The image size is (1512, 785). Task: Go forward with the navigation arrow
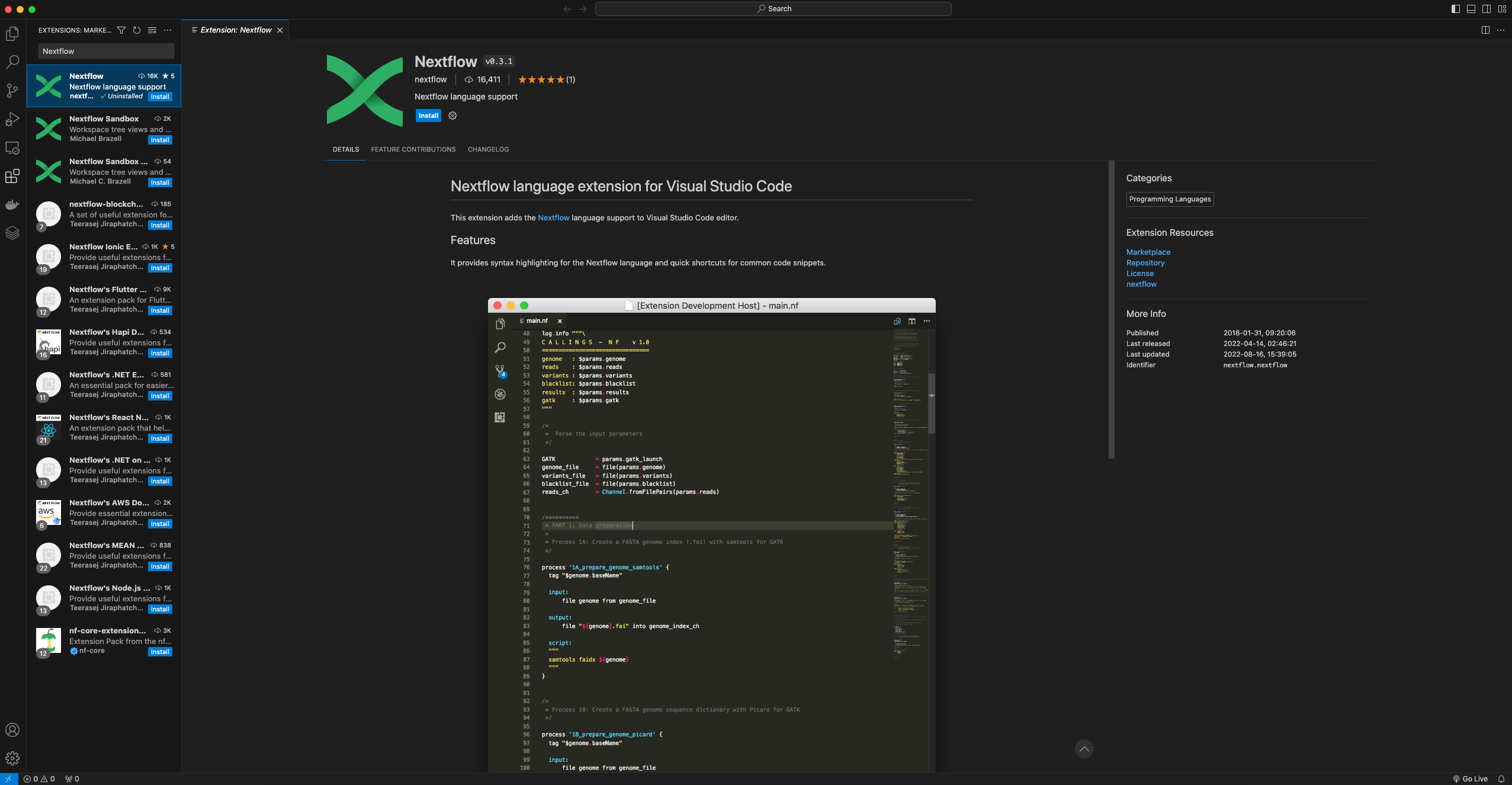(x=583, y=9)
